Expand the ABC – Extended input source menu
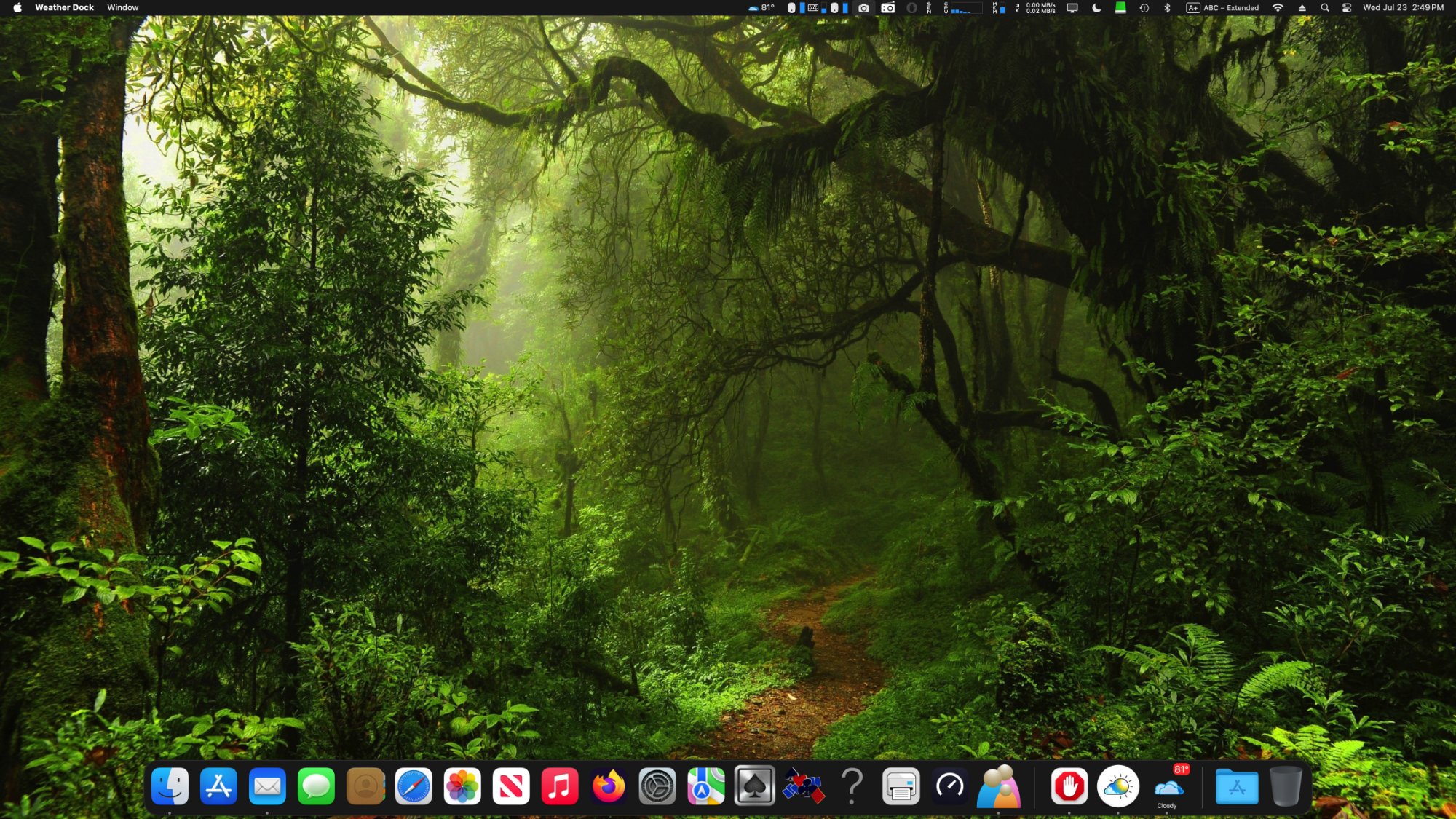Screen dimensions: 1456x819 point(1222,8)
